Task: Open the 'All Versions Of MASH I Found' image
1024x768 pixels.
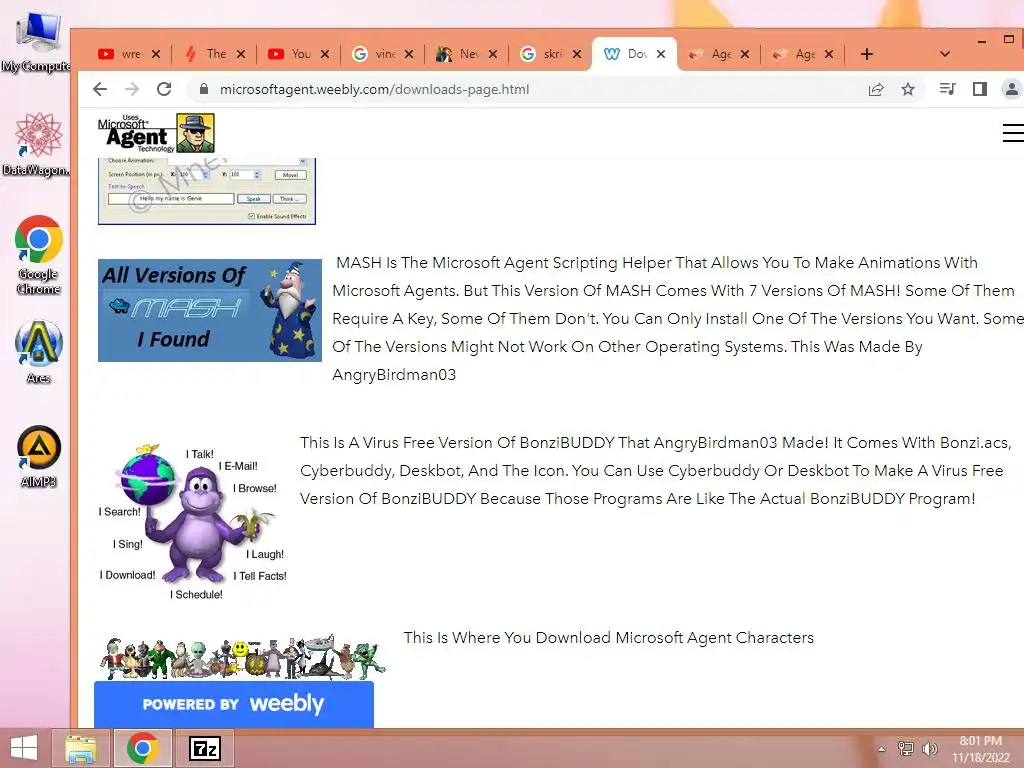Action: 210,310
